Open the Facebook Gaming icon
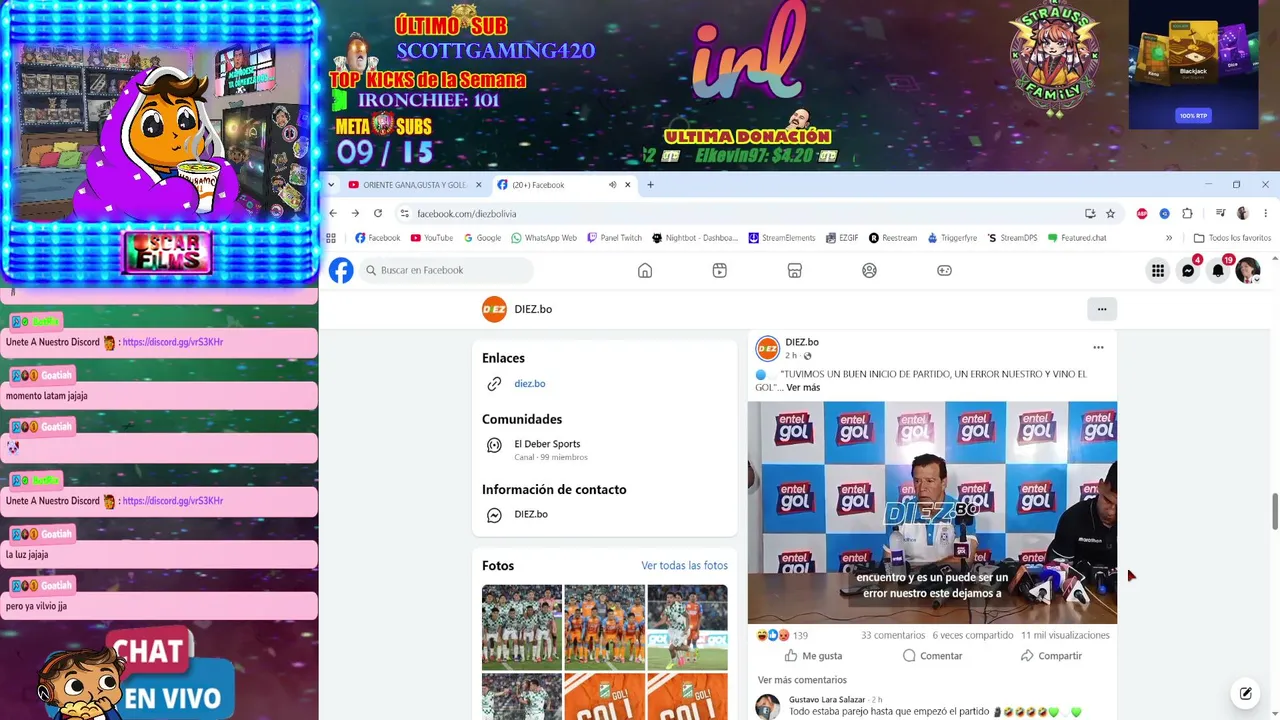 (x=944, y=270)
